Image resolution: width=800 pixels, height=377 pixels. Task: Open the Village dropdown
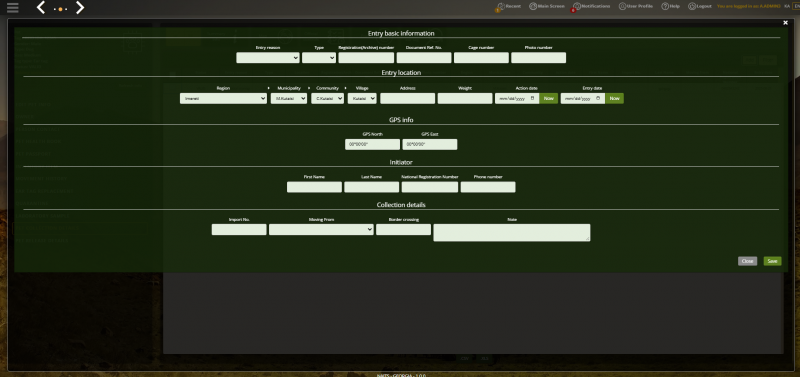pyautogui.click(x=362, y=98)
